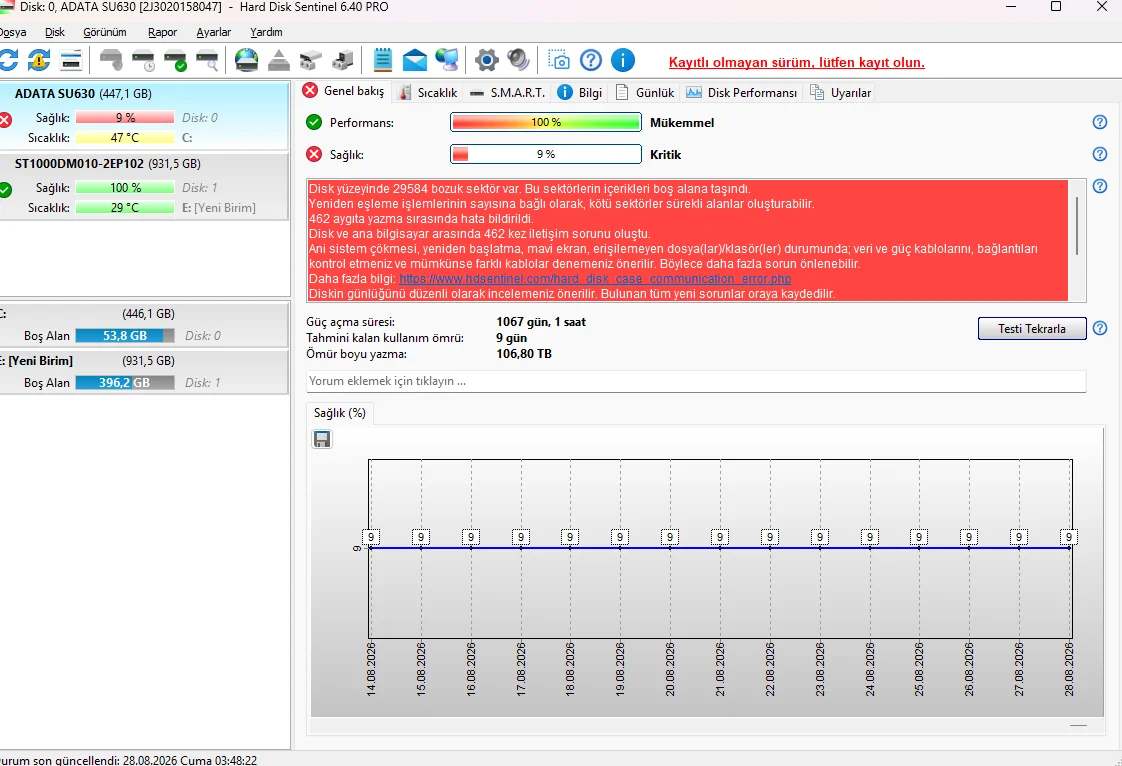Open settings gear icon in toolbar
Viewport: 1122px width, 766px height.
tap(487, 60)
